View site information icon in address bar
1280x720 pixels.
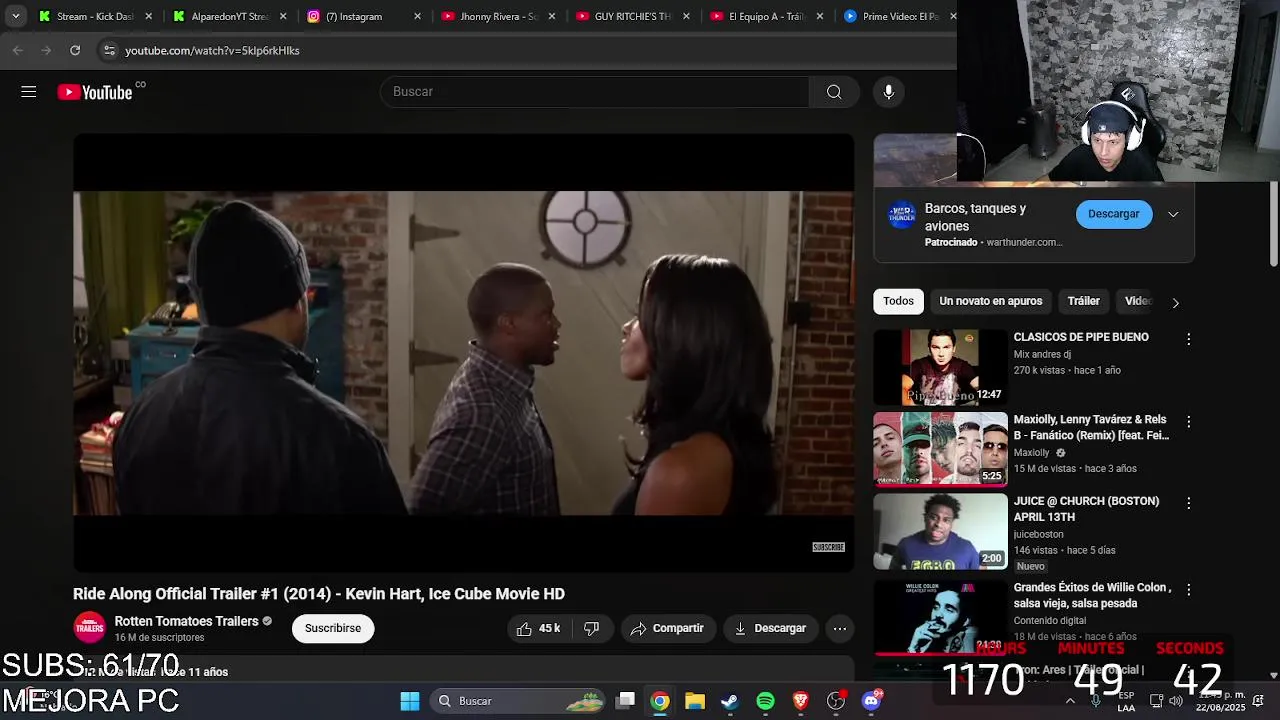(109, 50)
